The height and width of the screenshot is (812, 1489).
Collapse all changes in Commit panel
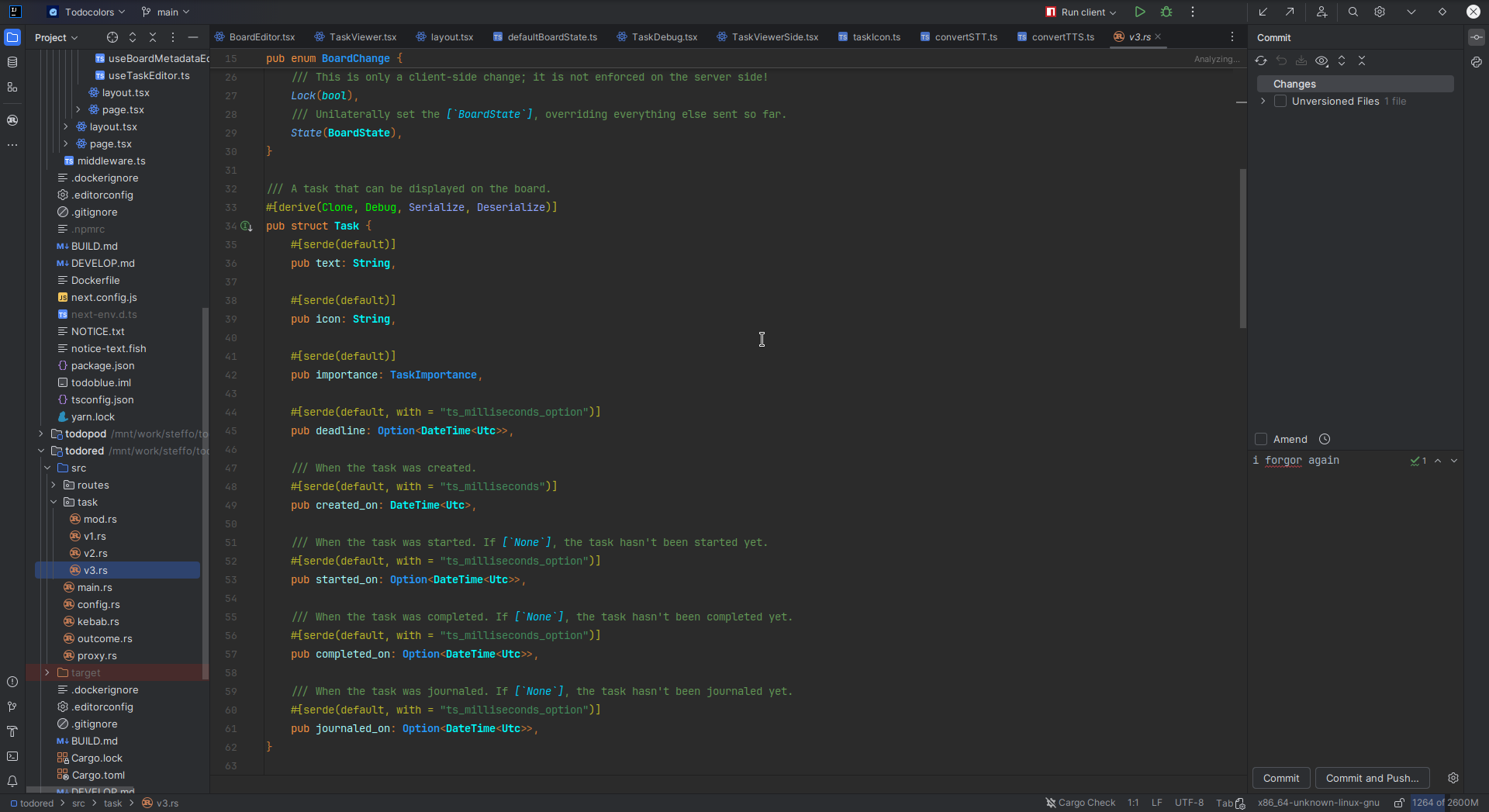point(1362,60)
